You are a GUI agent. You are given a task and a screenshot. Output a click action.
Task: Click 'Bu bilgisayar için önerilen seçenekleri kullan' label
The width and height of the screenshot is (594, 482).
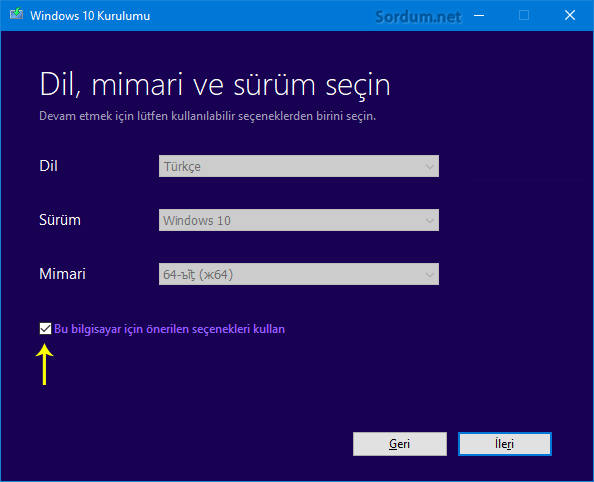click(x=169, y=329)
